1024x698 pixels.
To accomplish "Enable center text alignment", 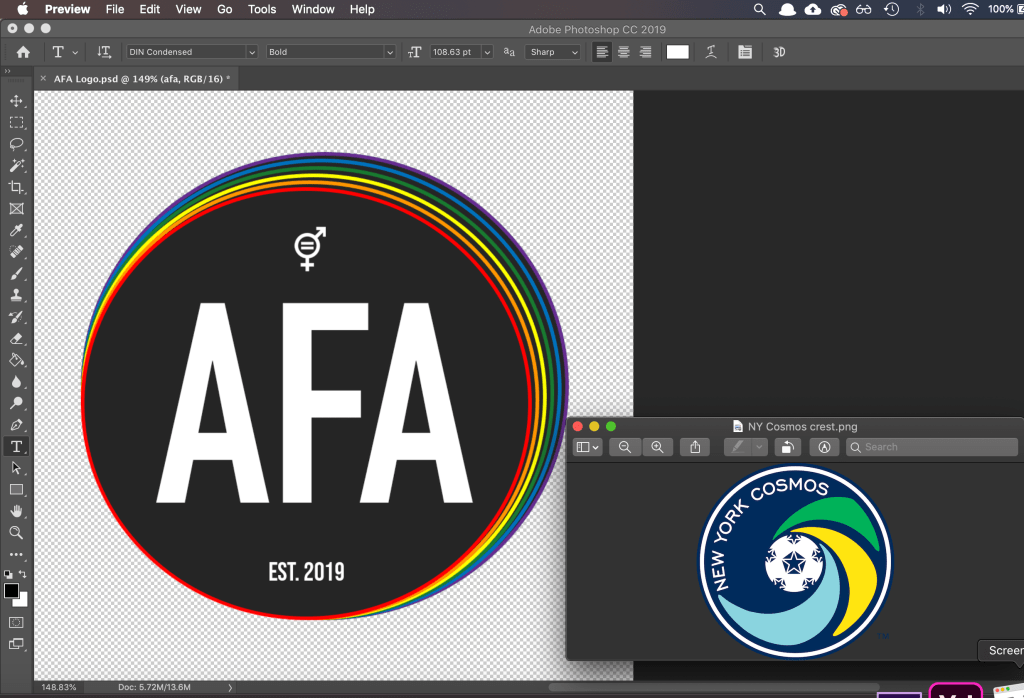I will (x=623, y=52).
